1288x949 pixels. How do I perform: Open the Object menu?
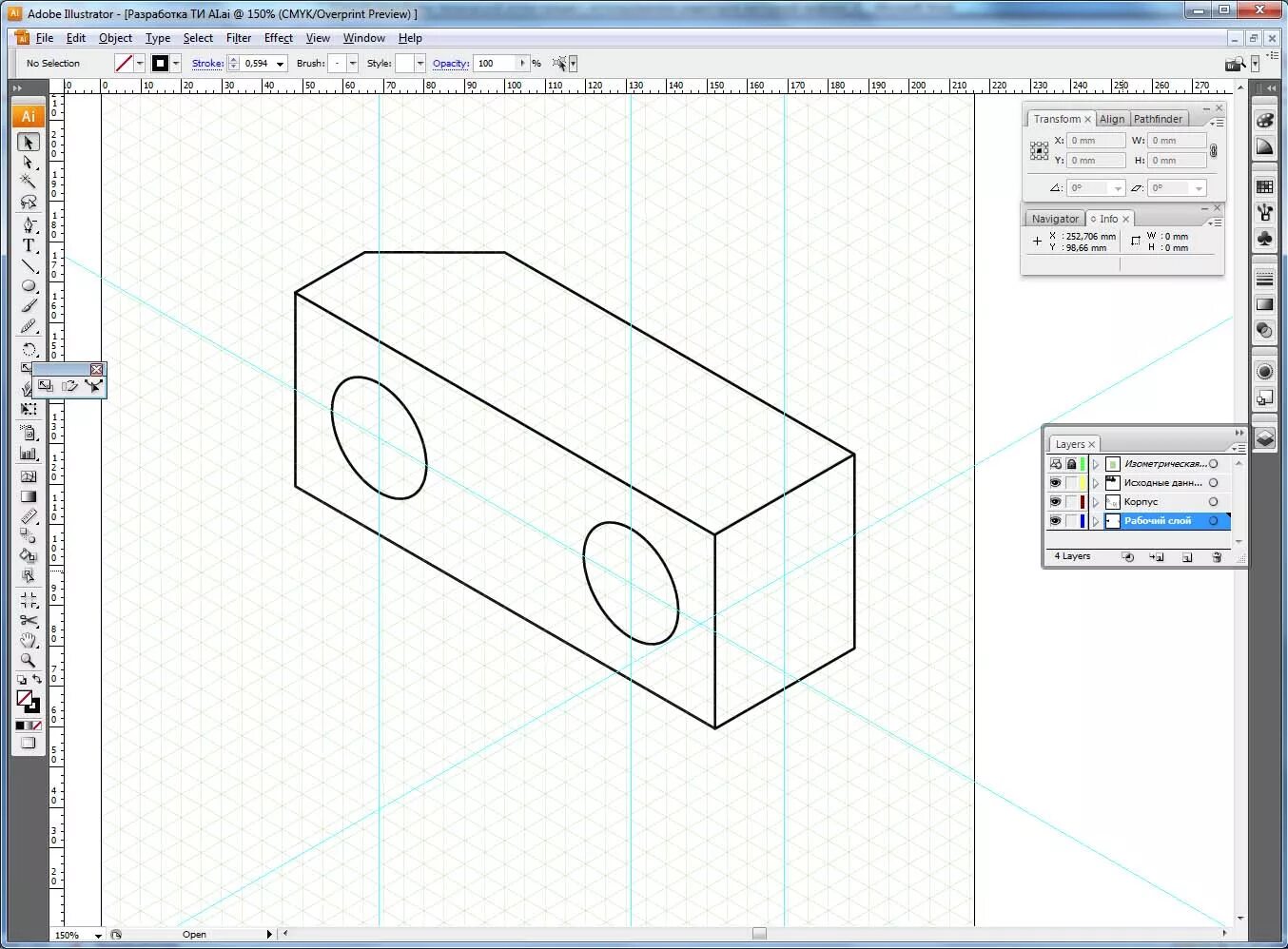115,38
